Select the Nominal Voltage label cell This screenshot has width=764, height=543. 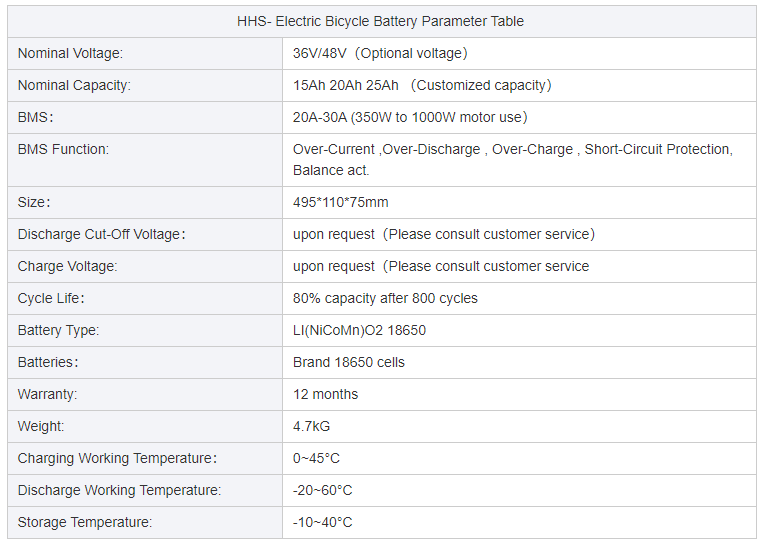pos(71,53)
